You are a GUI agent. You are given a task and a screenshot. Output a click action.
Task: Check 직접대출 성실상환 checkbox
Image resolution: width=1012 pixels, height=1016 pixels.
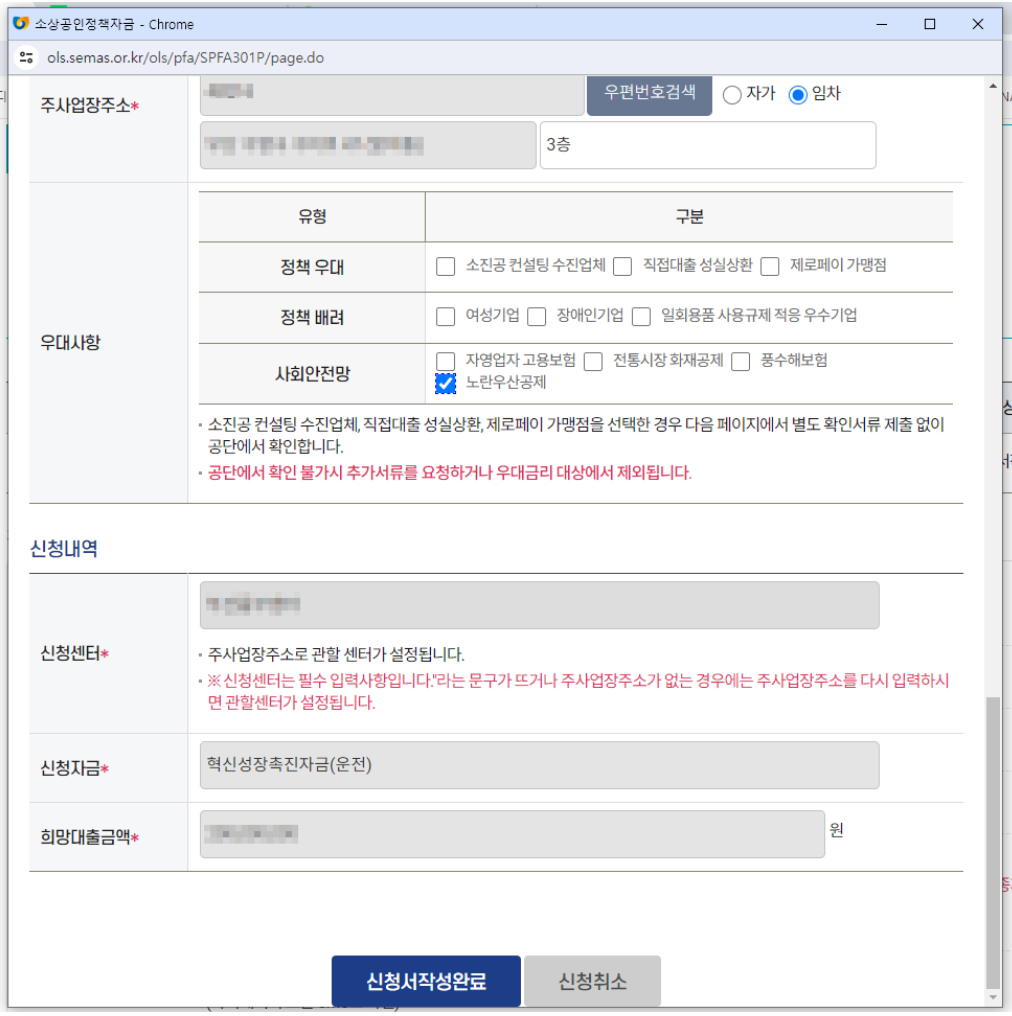[622, 266]
